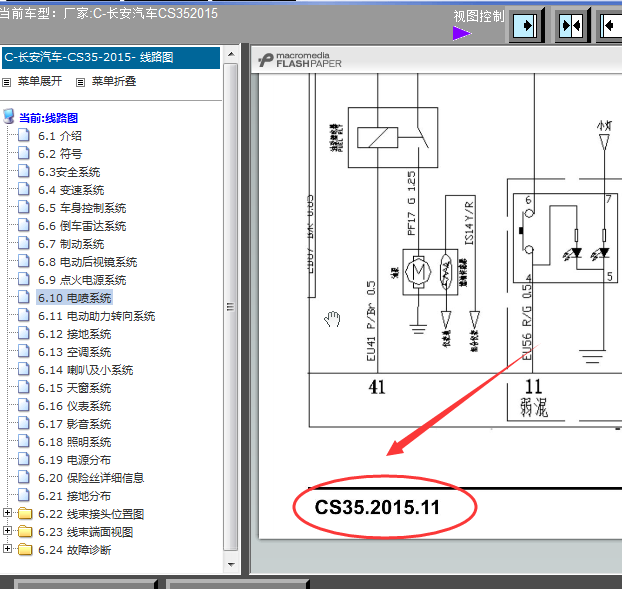The image size is (622, 589).
Task: Open 6.6 倒车雷达系统
Action: pyautogui.click(x=82, y=226)
